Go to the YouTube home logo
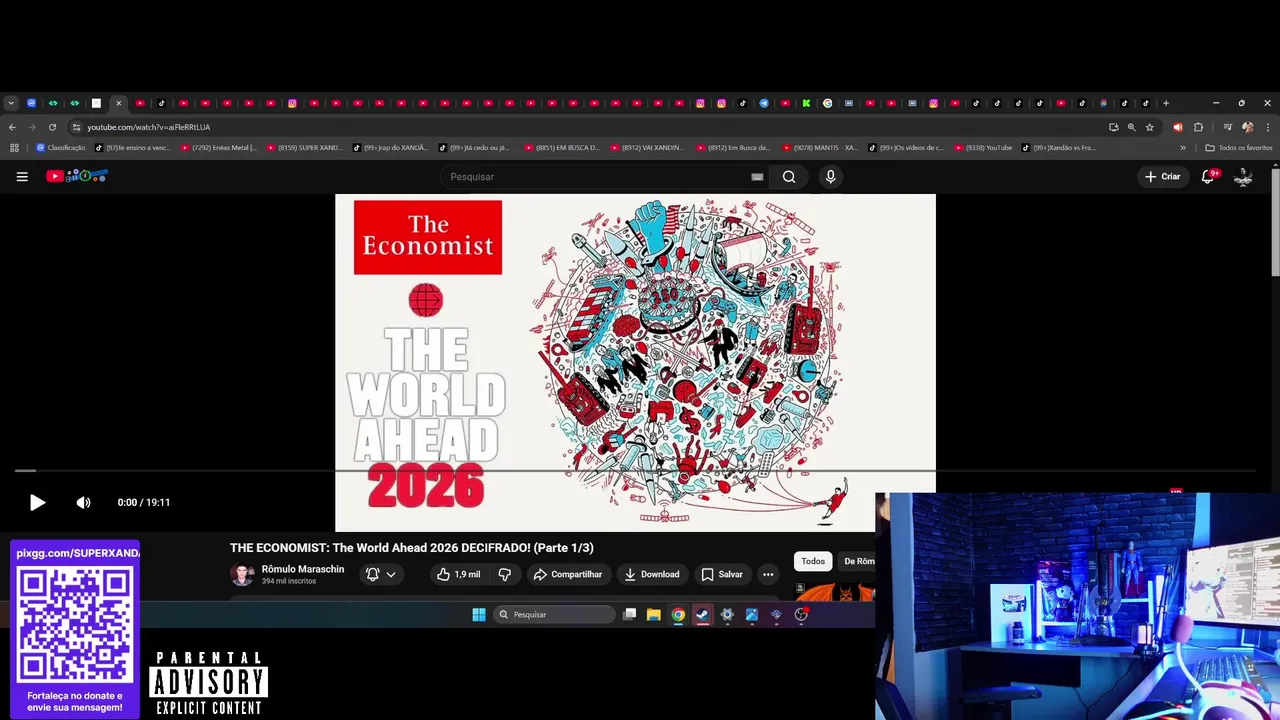This screenshot has width=1280, height=720. 76,176
